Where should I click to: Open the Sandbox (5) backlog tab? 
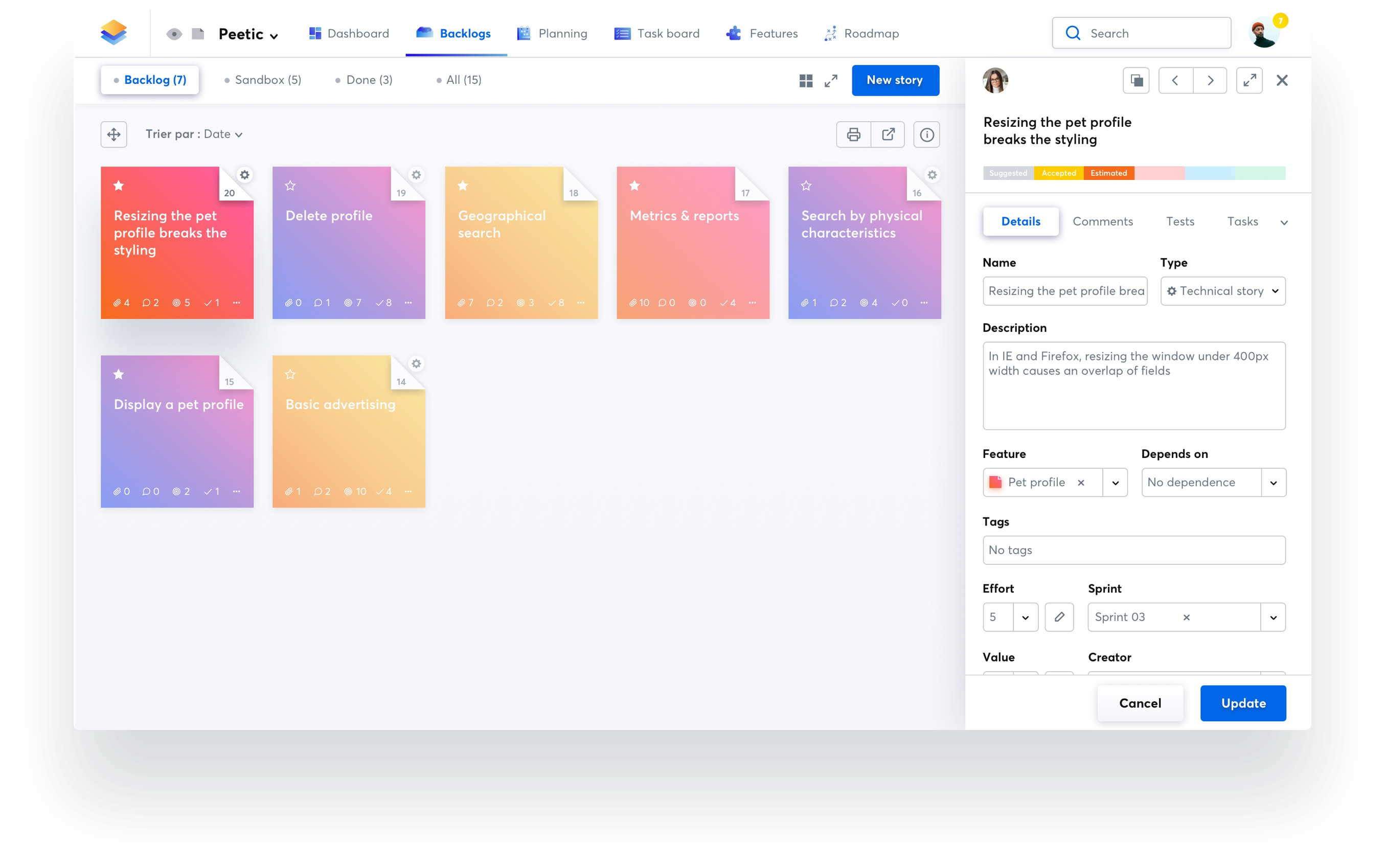point(267,80)
